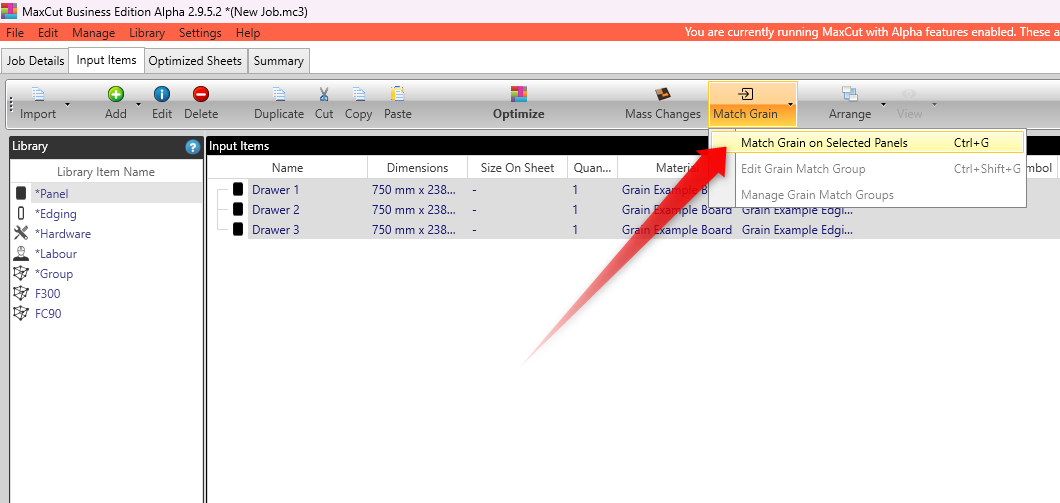The height and width of the screenshot is (503, 1060).
Task: Switch to the Optimized Sheets tab
Action: point(195,61)
